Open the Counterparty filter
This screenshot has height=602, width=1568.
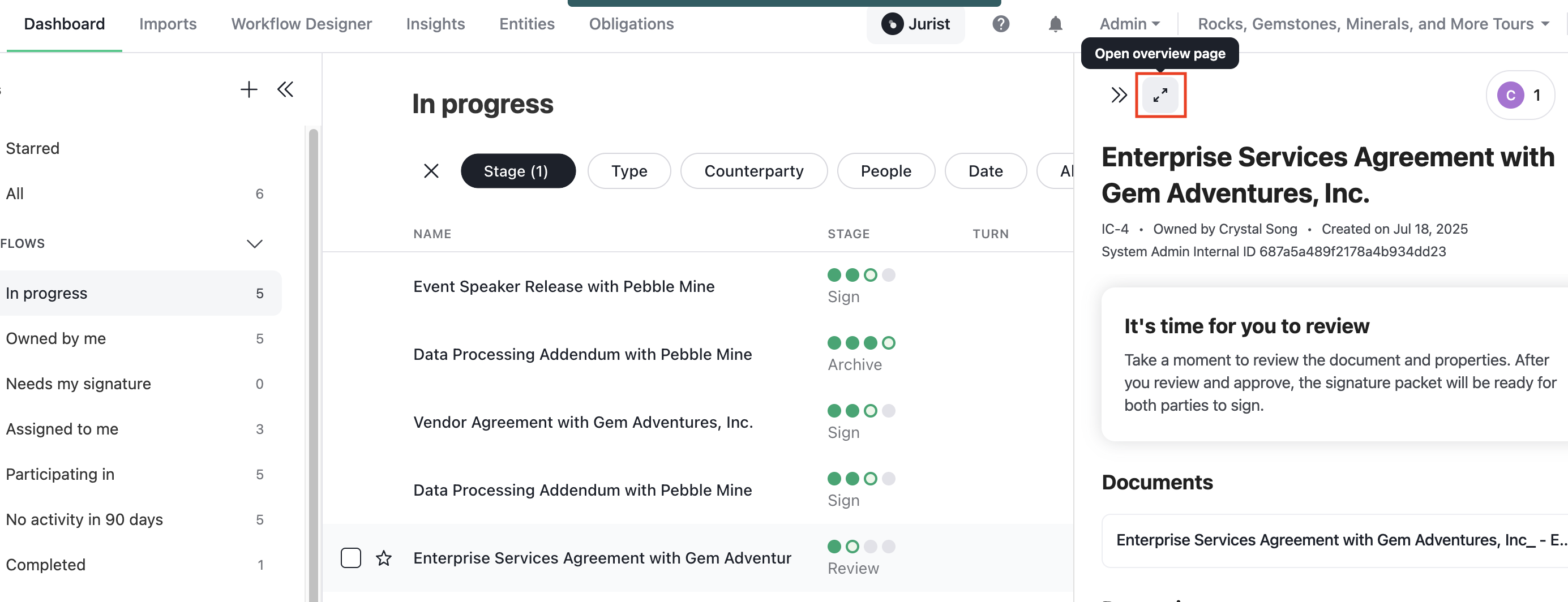[753, 171]
